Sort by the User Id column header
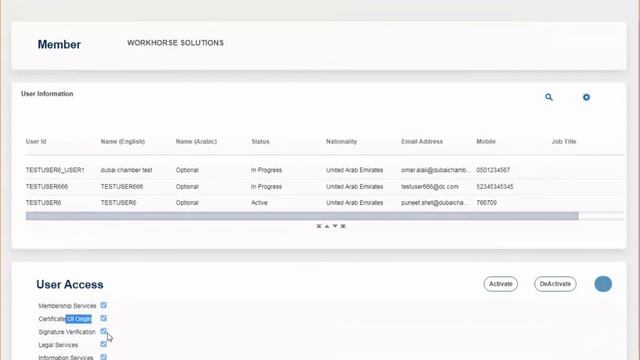640x360 pixels. click(x=36, y=142)
